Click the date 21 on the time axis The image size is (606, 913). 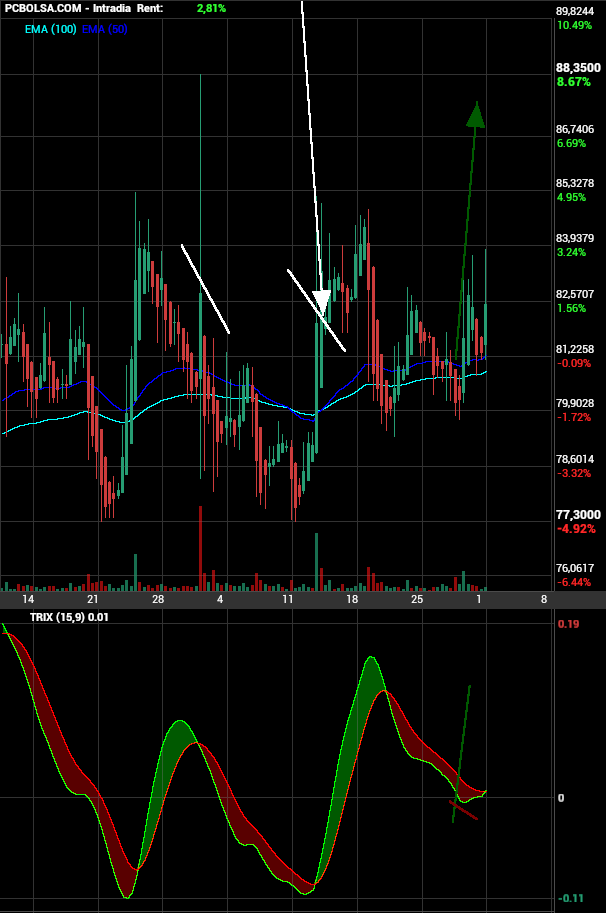pos(93,599)
